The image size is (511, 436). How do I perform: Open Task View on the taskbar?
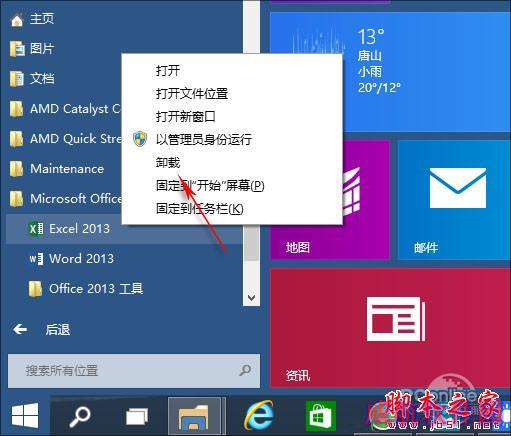pos(137,417)
